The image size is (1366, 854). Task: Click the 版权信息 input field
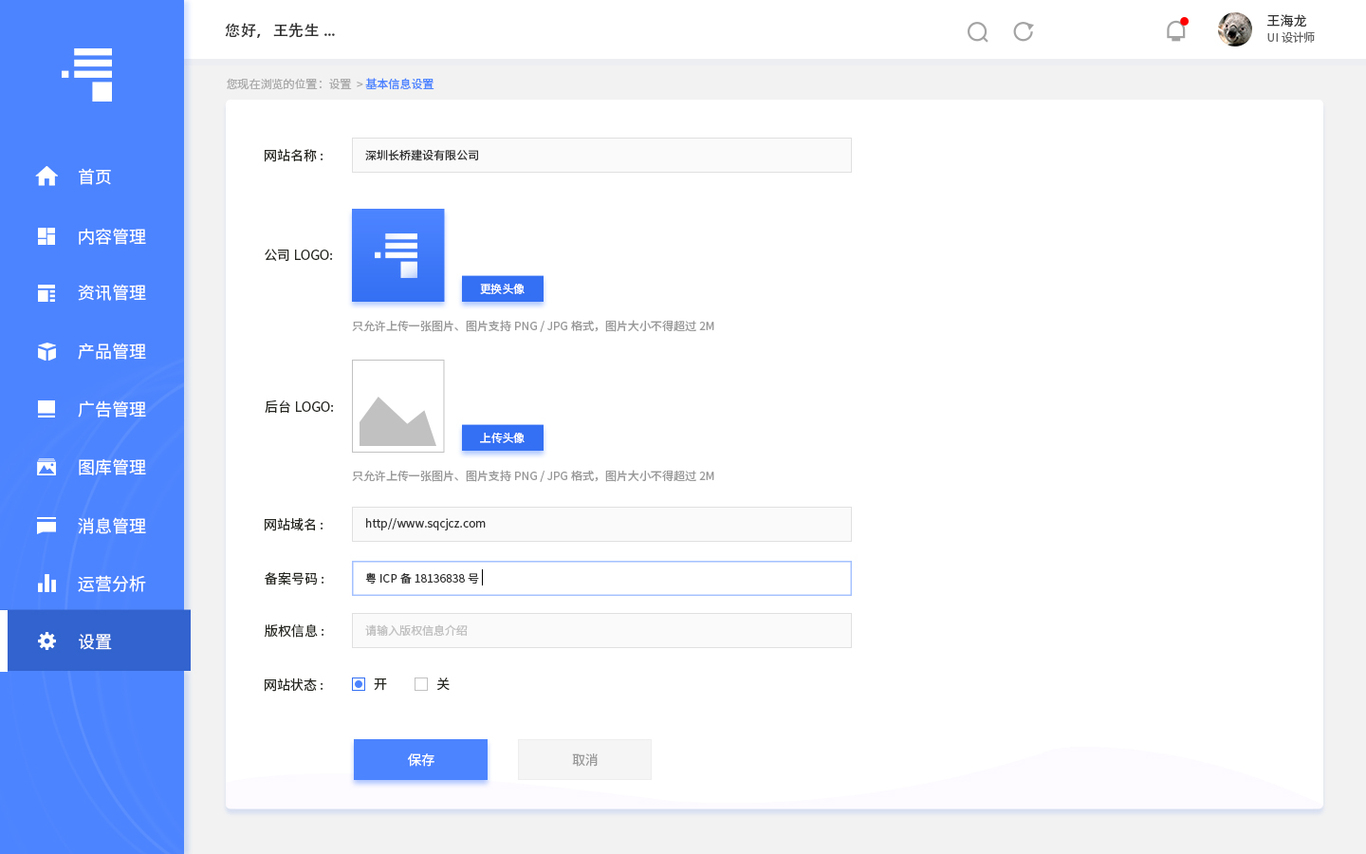tap(602, 631)
